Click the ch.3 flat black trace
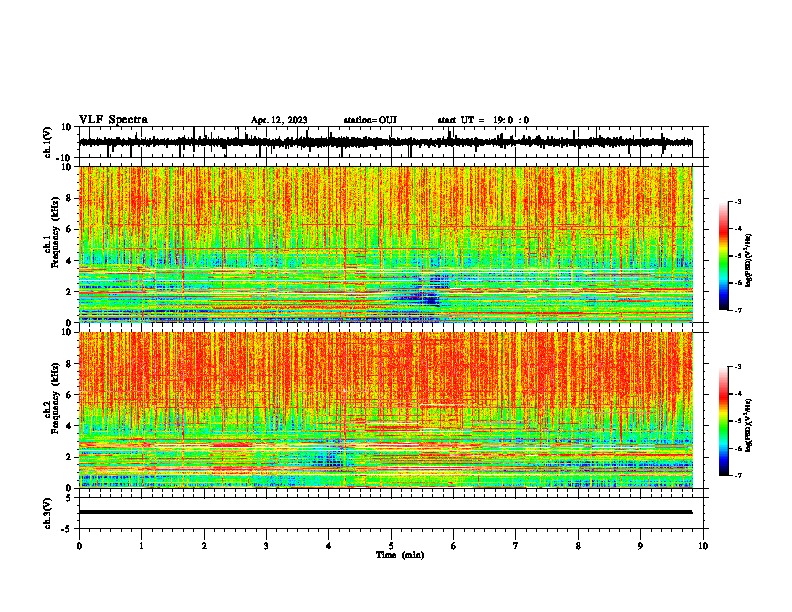 click(x=386, y=512)
